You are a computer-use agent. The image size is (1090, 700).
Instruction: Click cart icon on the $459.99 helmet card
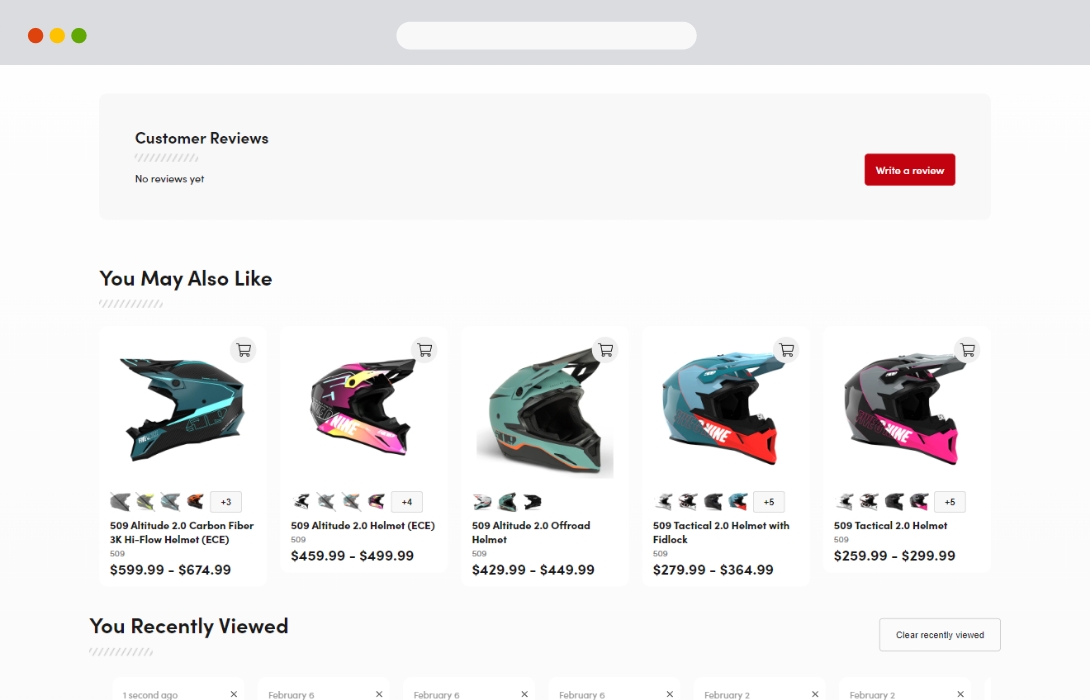click(424, 350)
